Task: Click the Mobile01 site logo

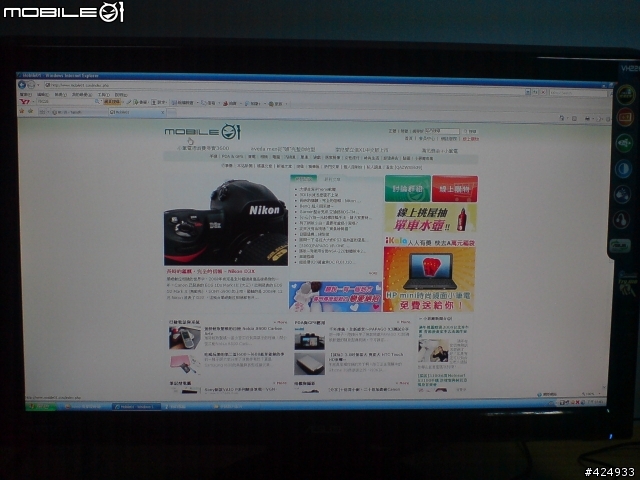Action: pyautogui.click(x=202, y=131)
